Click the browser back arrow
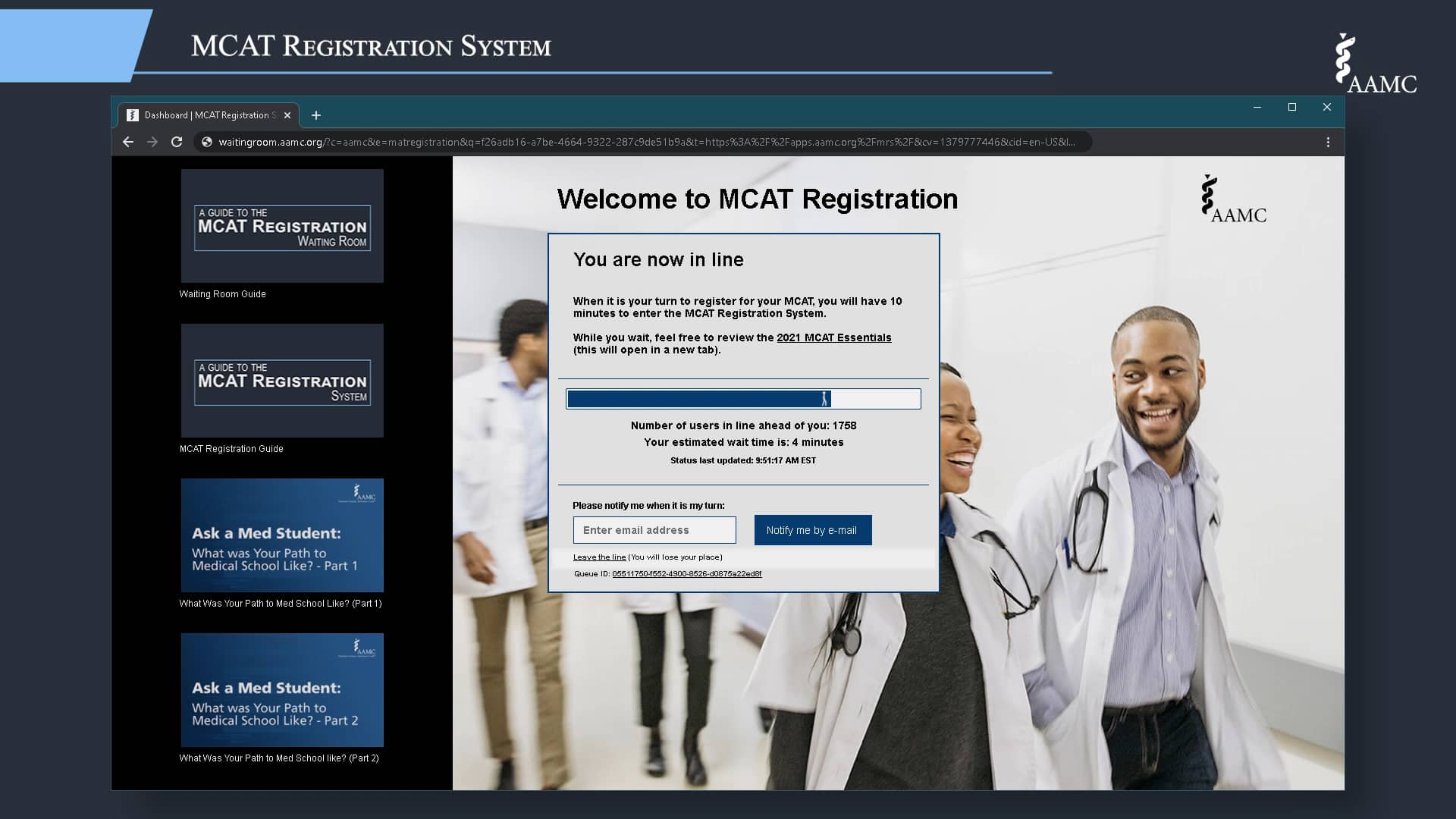 (128, 142)
